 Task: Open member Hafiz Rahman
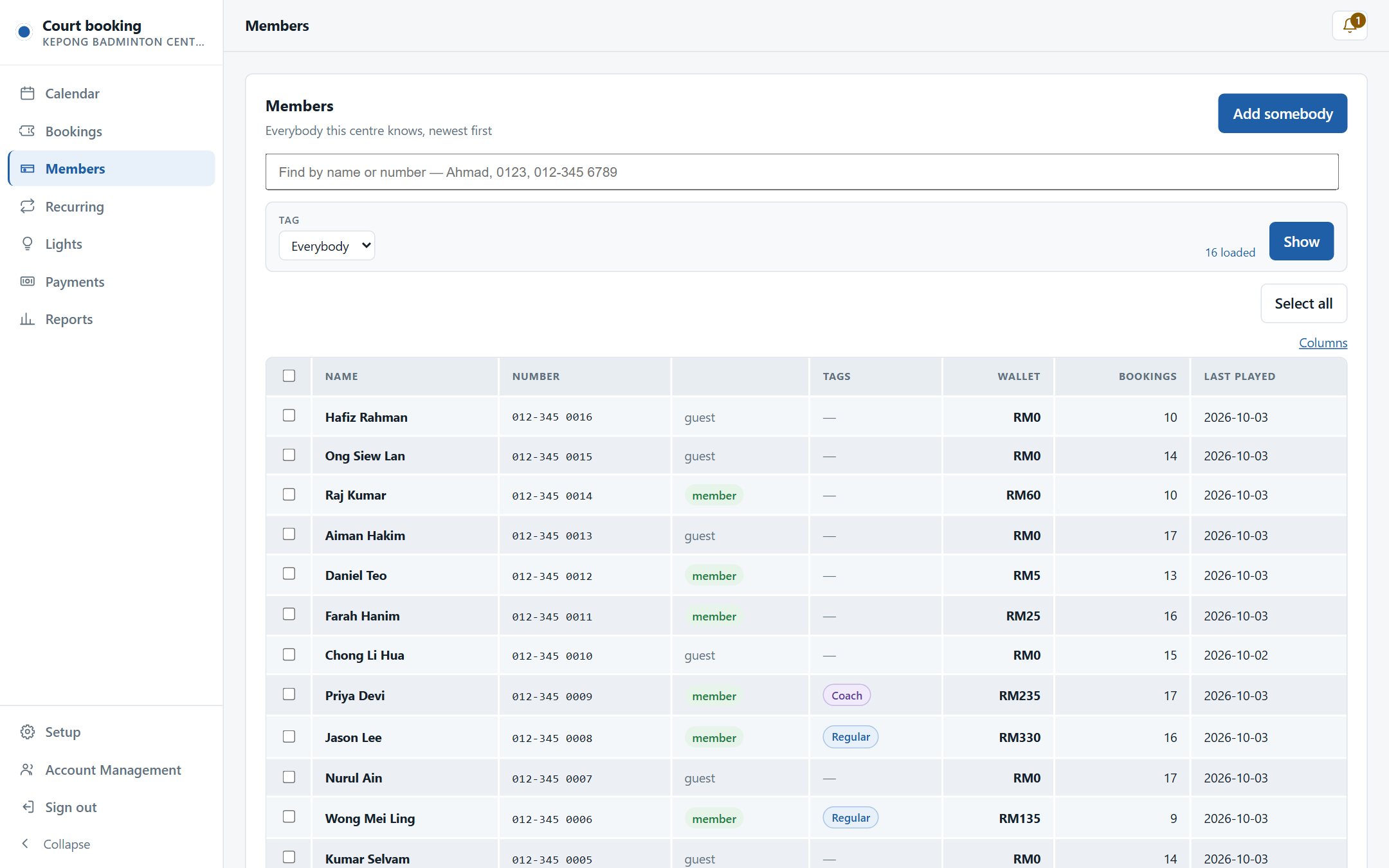[x=366, y=417]
